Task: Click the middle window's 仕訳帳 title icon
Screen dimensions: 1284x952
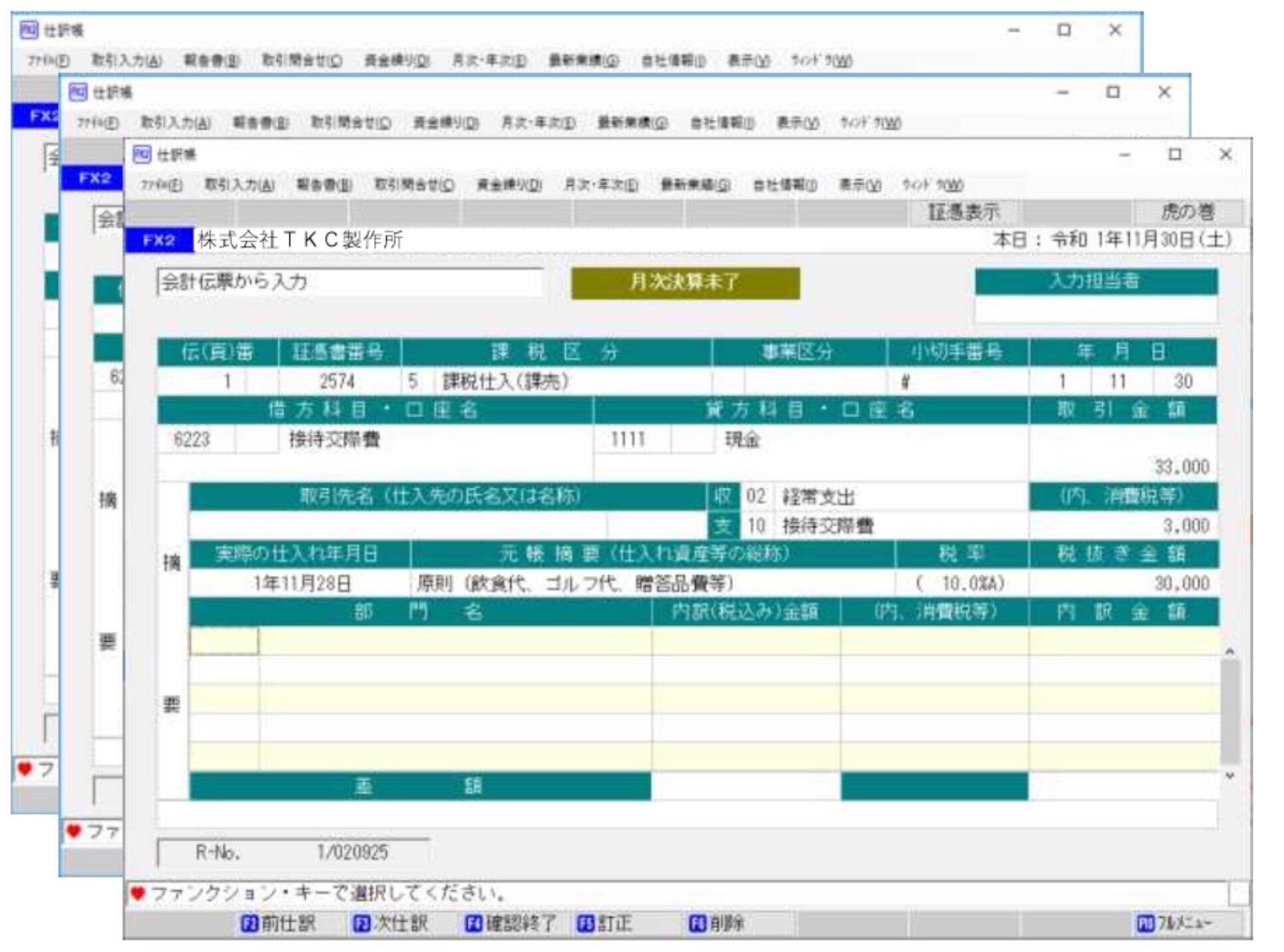Action: pyautogui.click(x=78, y=92)
